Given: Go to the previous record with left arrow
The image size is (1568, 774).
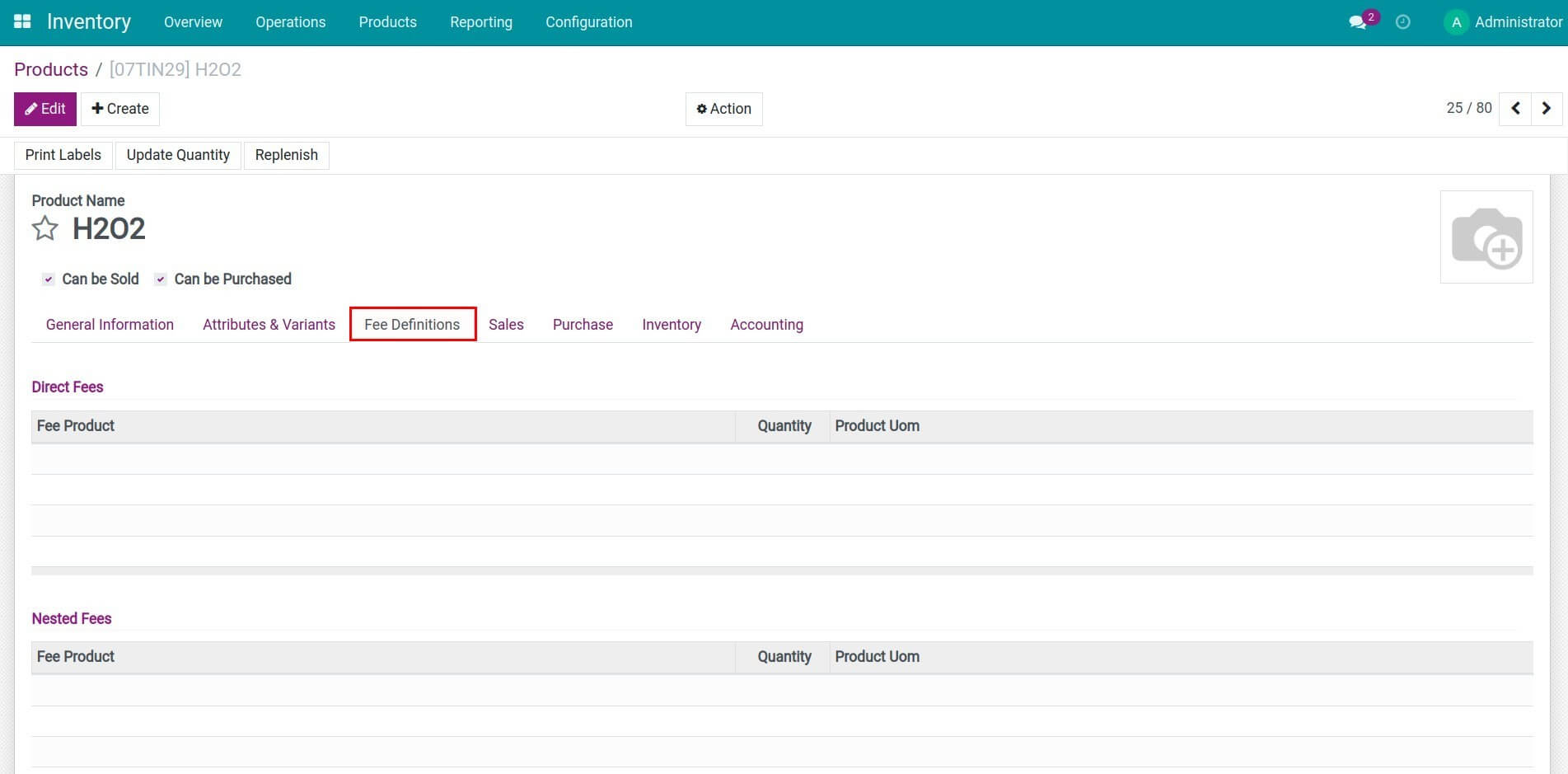Looking at the screenshot, I should click(1515, 108).
